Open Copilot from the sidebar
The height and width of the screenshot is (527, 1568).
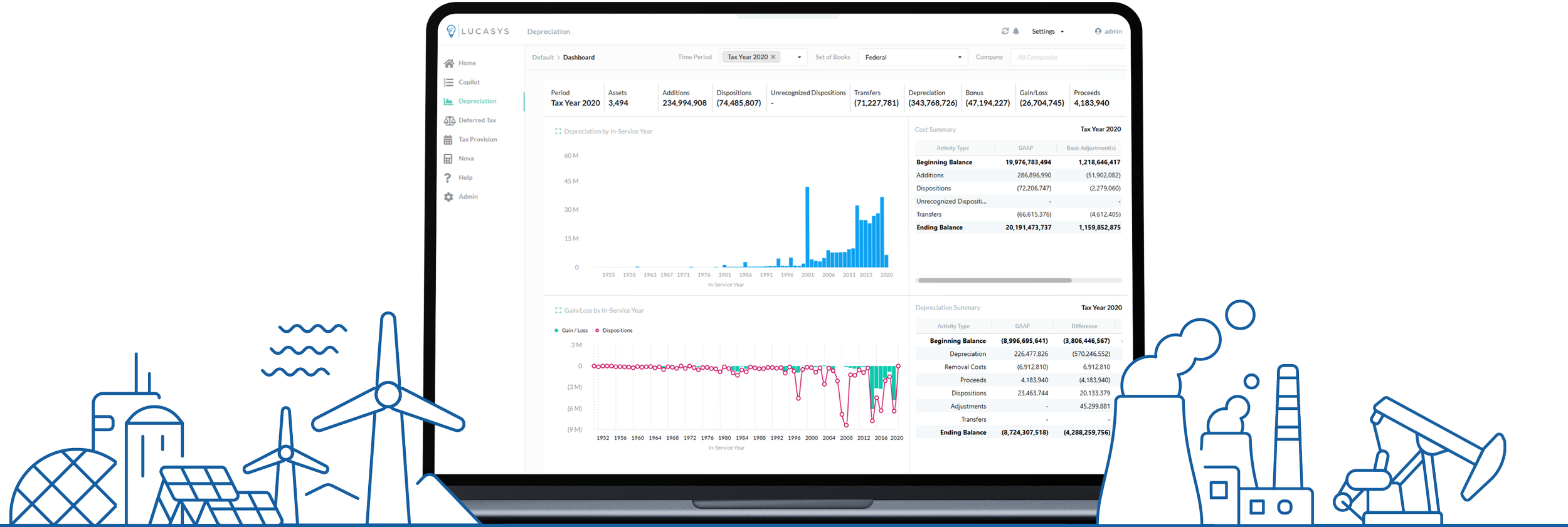tap(469, 82)
